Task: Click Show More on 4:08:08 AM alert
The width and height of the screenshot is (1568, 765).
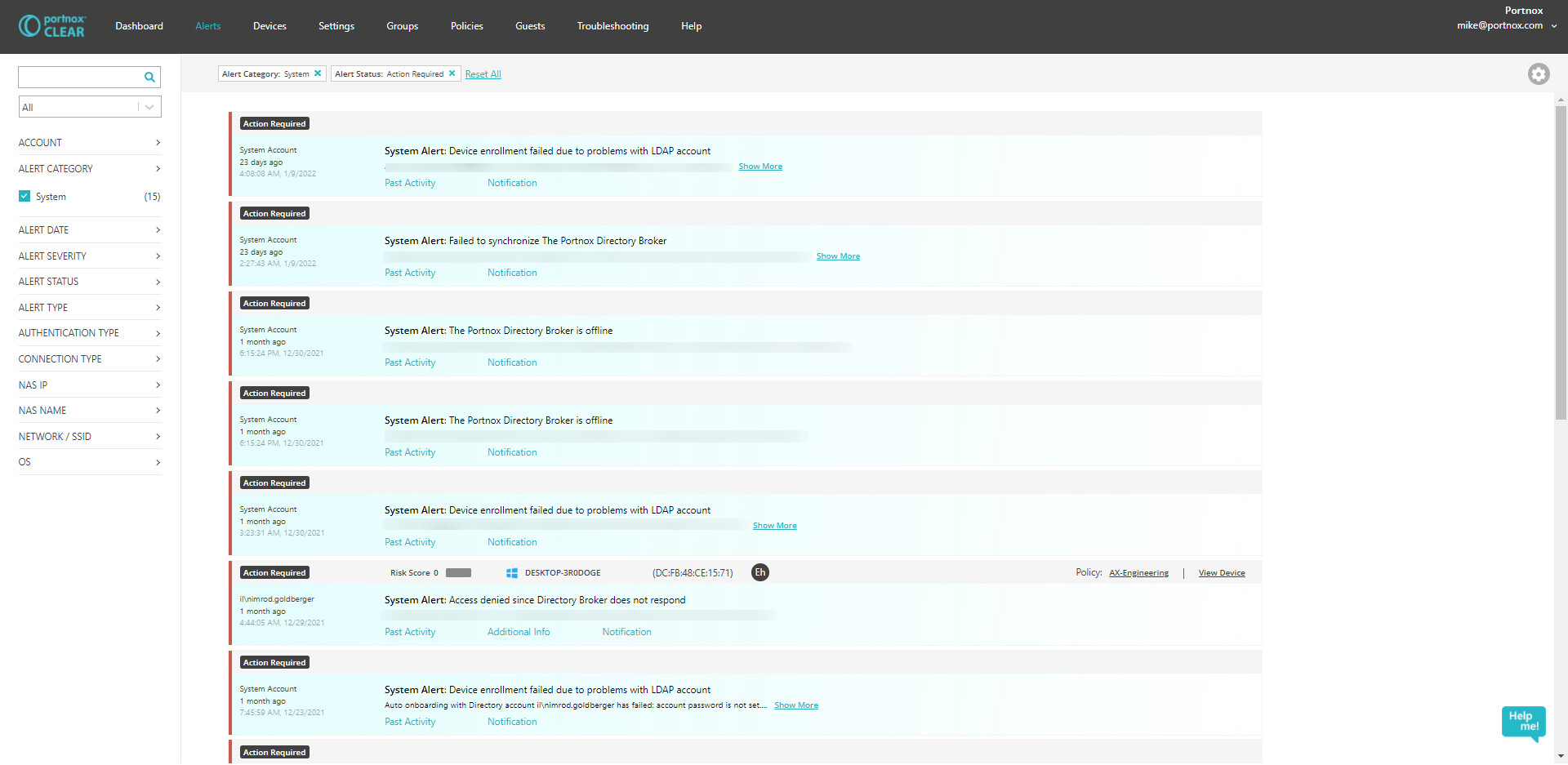Action: [x=760, y=167]
